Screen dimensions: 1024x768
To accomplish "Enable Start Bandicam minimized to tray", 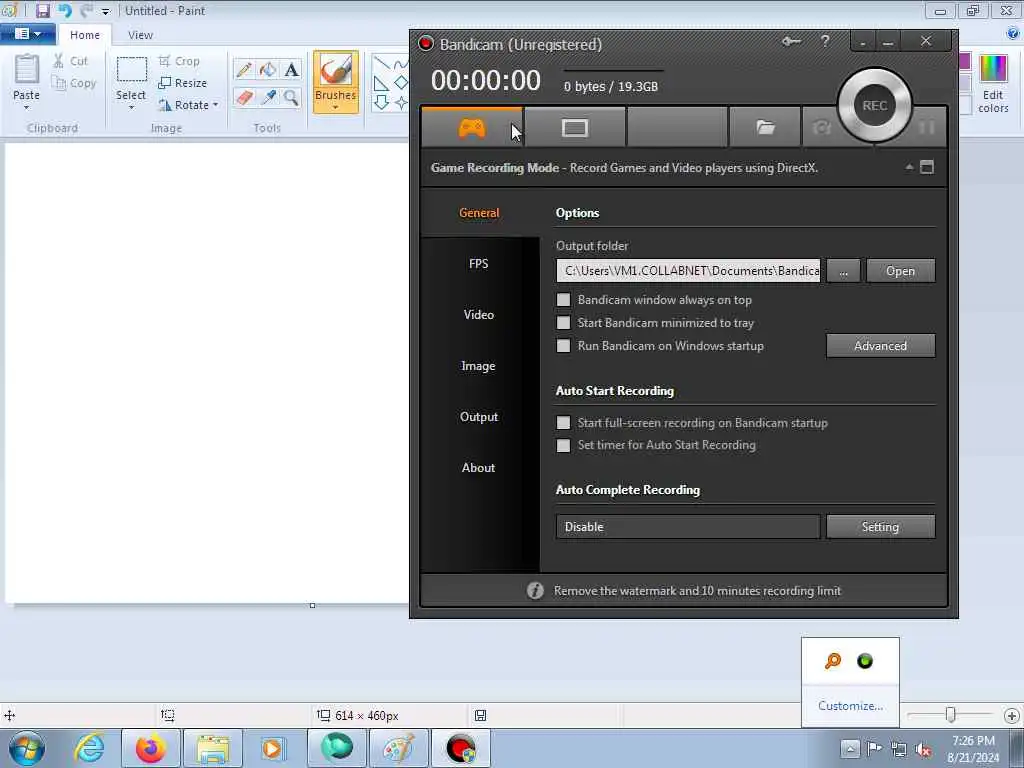I will click(x=563, y=323).
